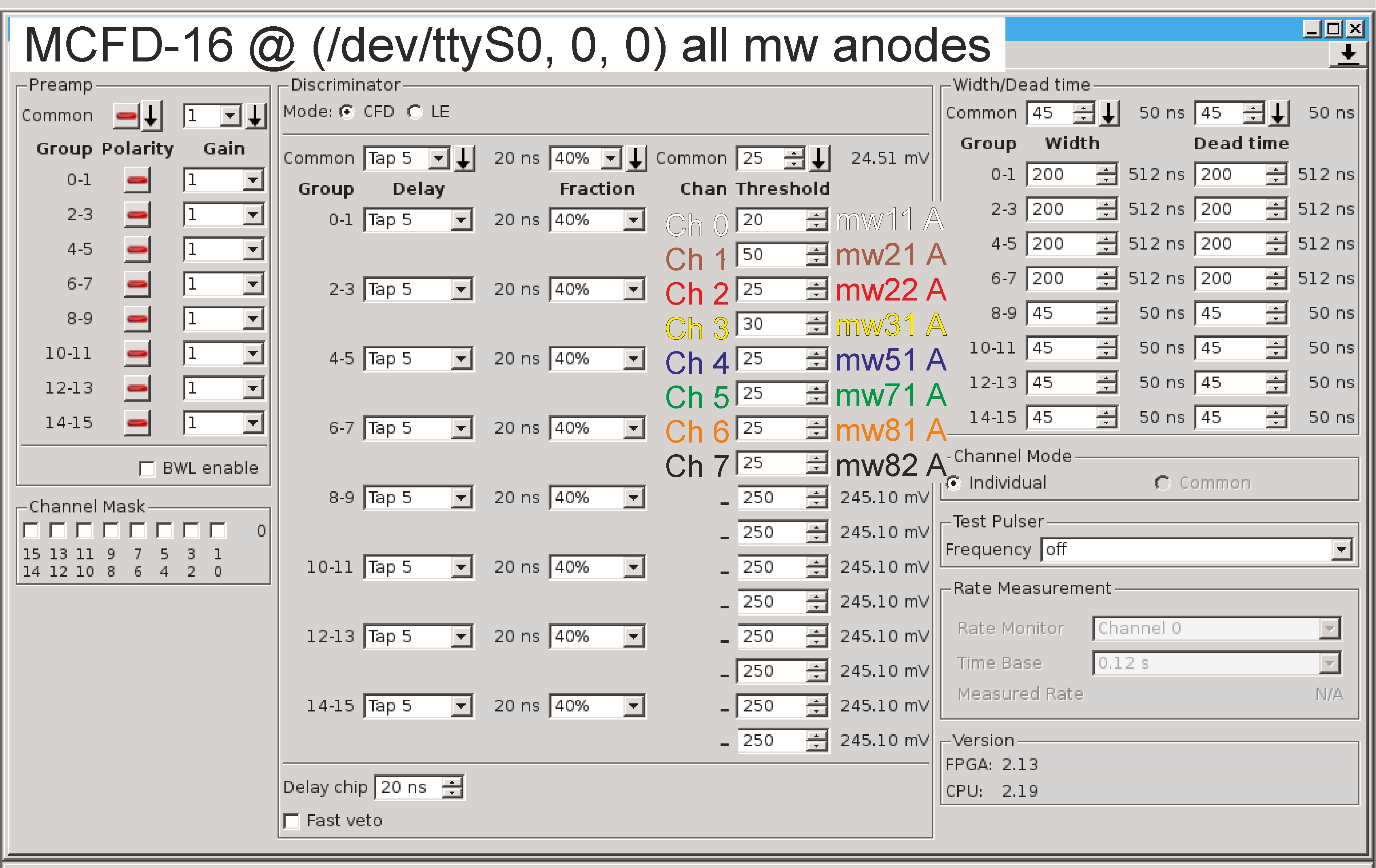
Task: Toggle channel mask for channels 9/8
Action: click(x=111, y=531)
